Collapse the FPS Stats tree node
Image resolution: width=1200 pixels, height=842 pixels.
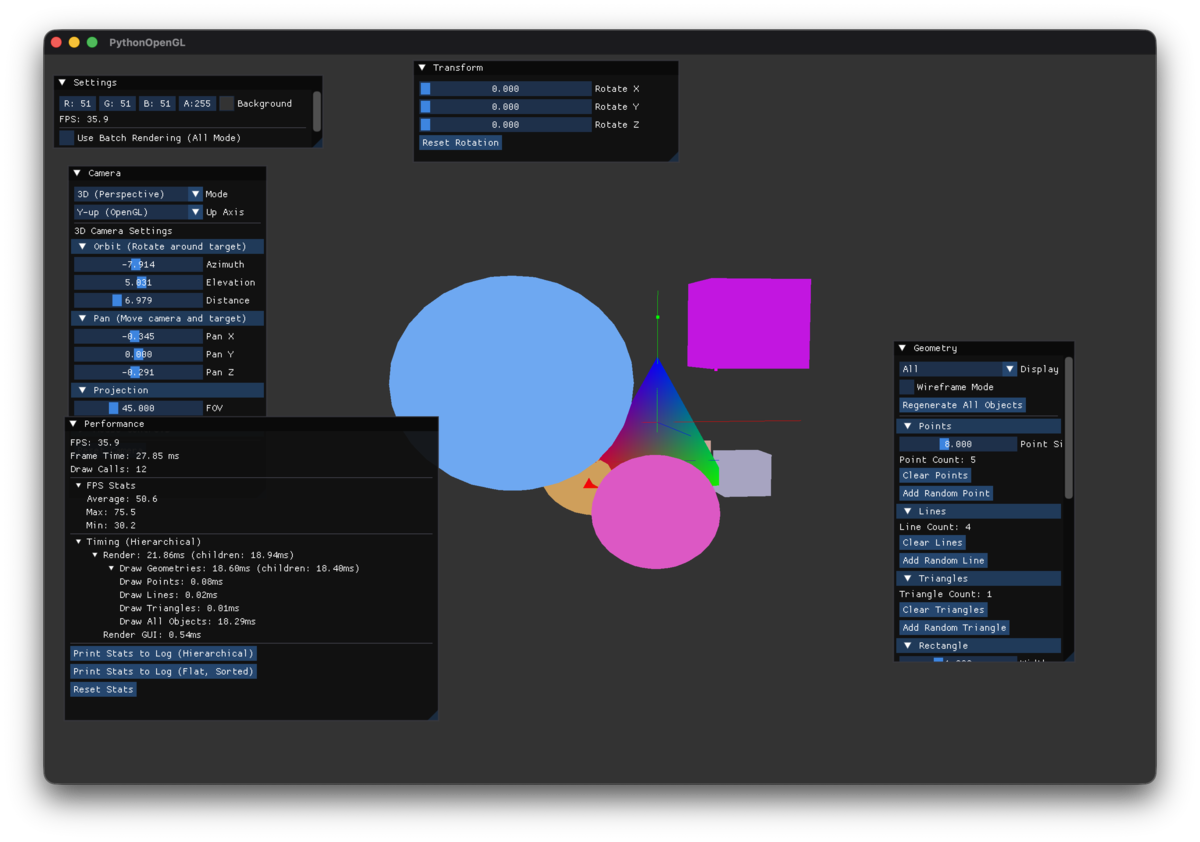pyautogui.click(x=79, y=485)
